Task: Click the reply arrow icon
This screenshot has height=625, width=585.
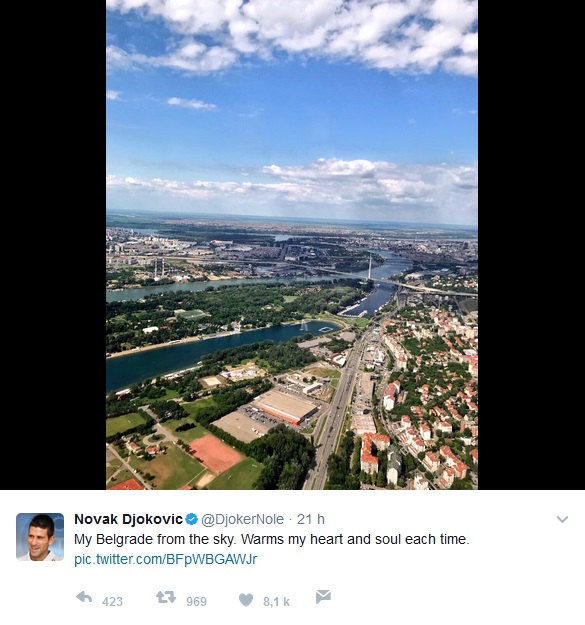Action: 84,597
